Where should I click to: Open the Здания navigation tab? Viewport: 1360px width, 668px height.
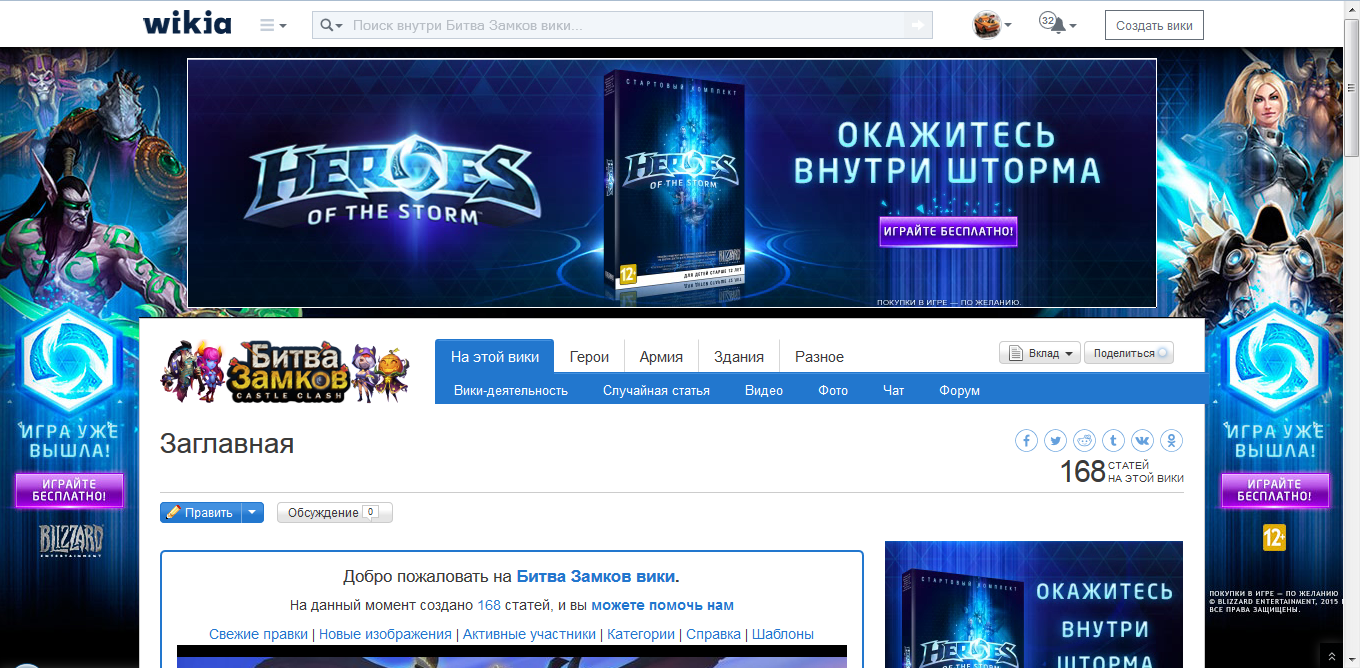[739, 357]
